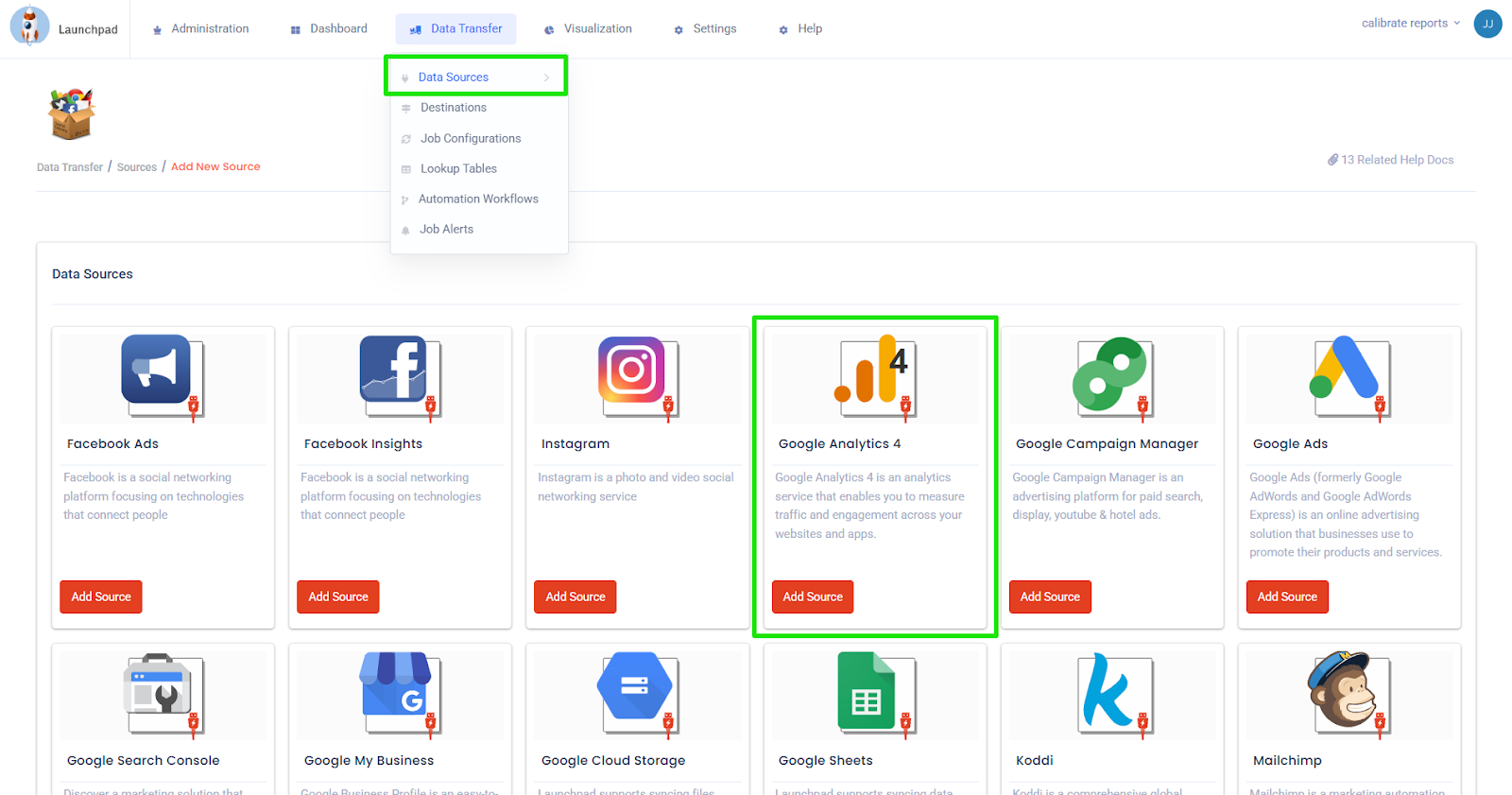Image resolution: width=1512 pixels, height=795 pixels.
Task: Open 13 Related Help Docs link
Action: 1390,160
